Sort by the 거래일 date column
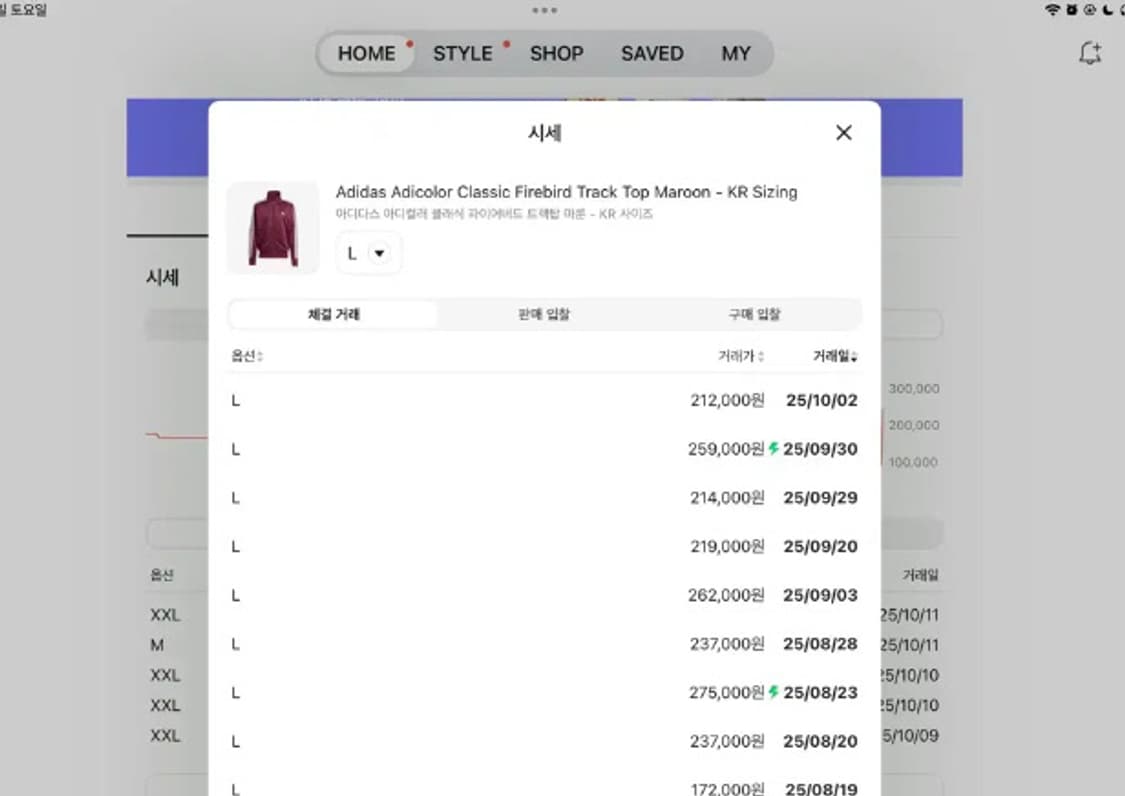1125x796 pixels. click(x=834, y=356)
